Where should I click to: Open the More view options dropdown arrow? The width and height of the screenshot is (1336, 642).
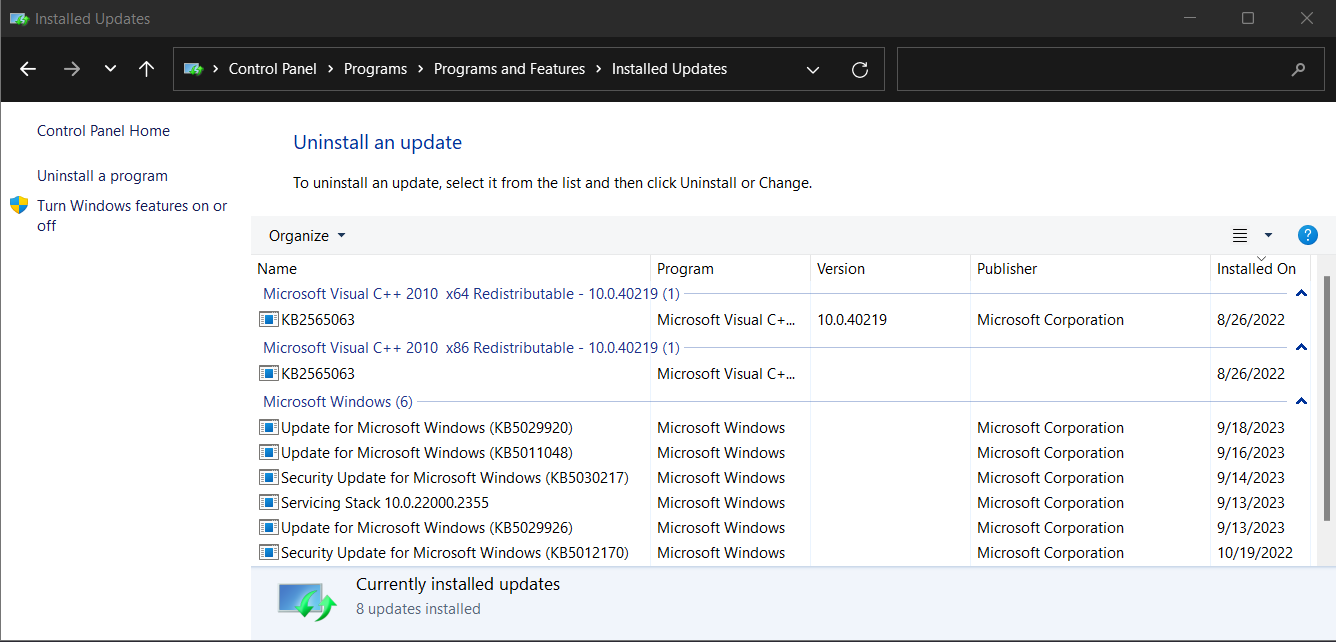(1268, 236)
